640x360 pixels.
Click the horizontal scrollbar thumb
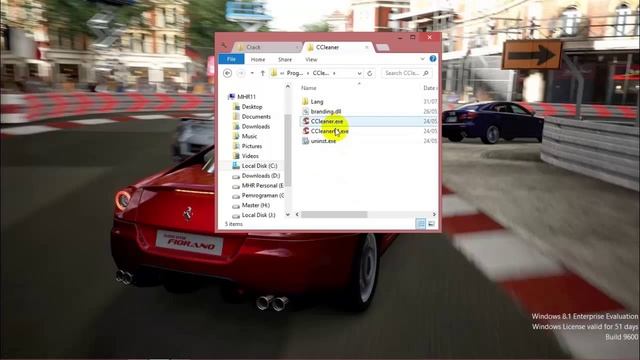click(x=334, y=214)
